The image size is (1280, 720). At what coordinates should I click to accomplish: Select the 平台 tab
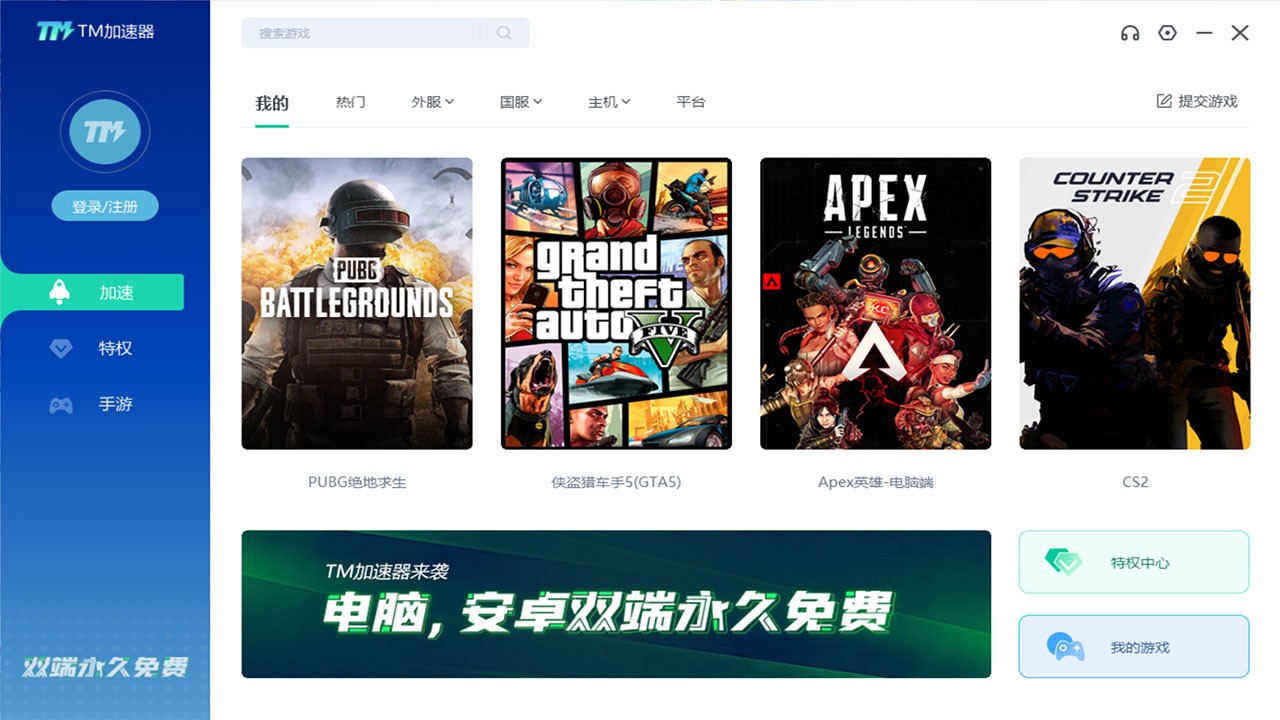tap(690, 101)
